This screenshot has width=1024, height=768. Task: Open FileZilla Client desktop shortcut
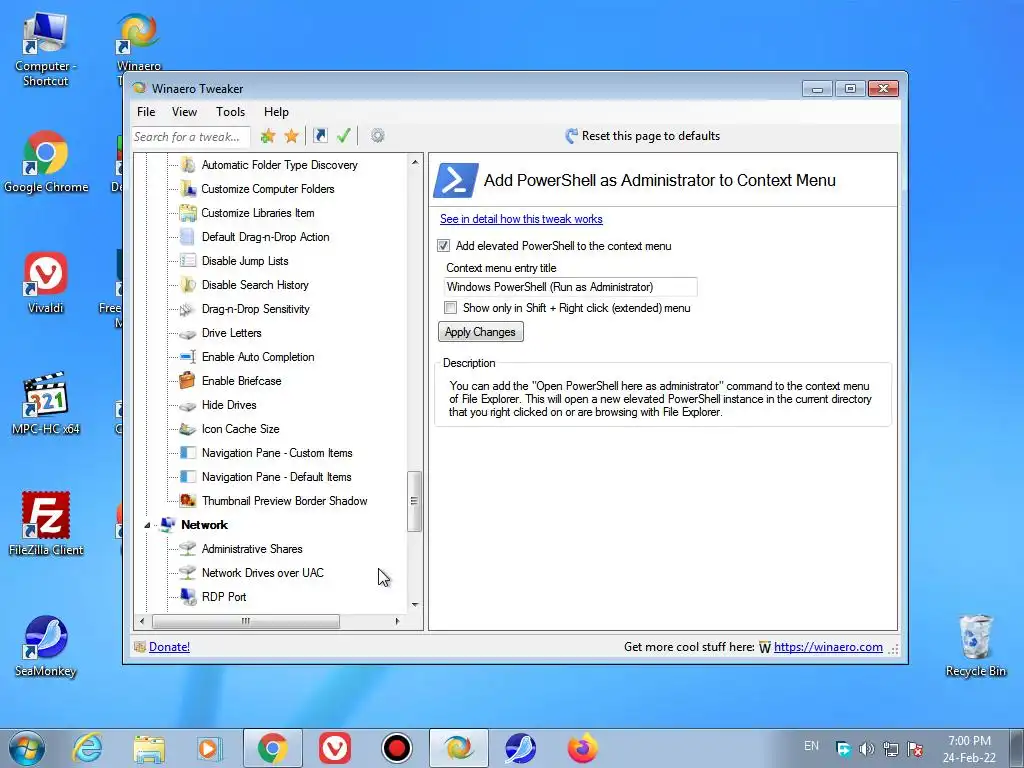point(46,524)
